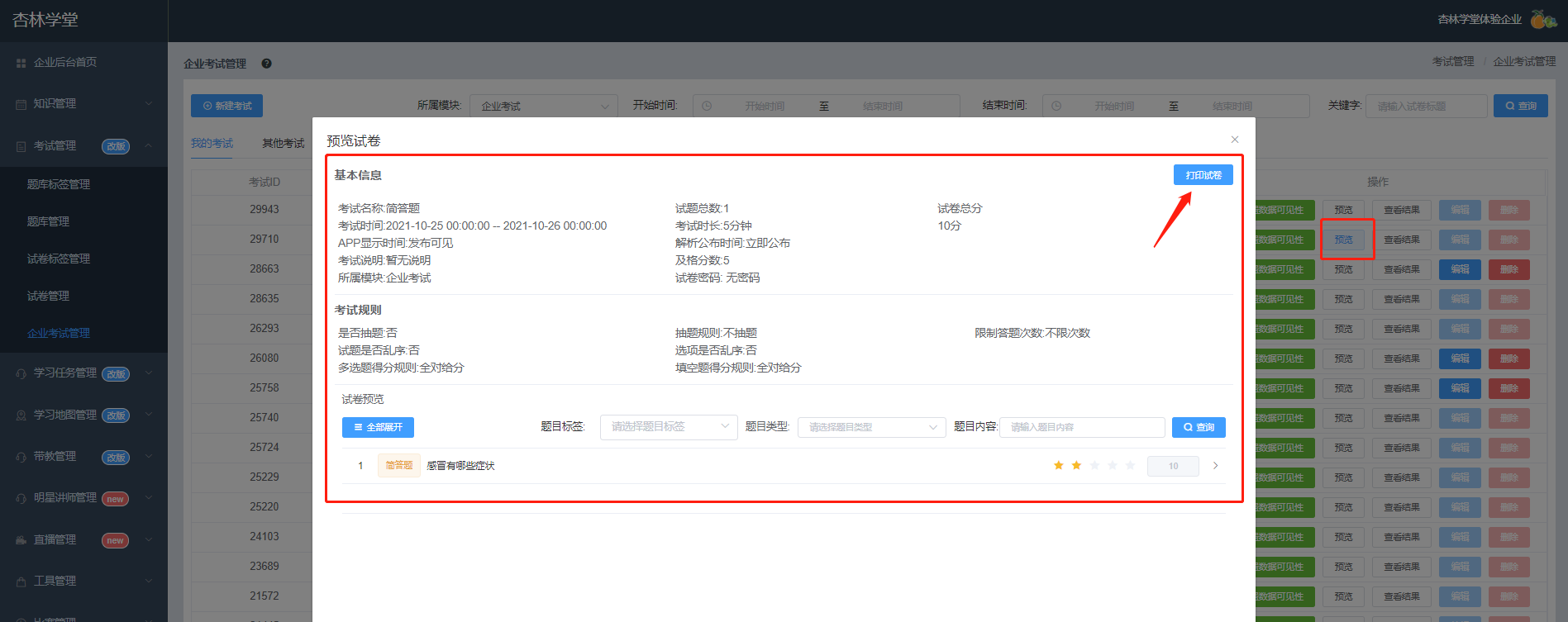The image size is (1568, 622).
Task: Click 查看结果 in the row for exam 29943
Action: (1402, 210)
